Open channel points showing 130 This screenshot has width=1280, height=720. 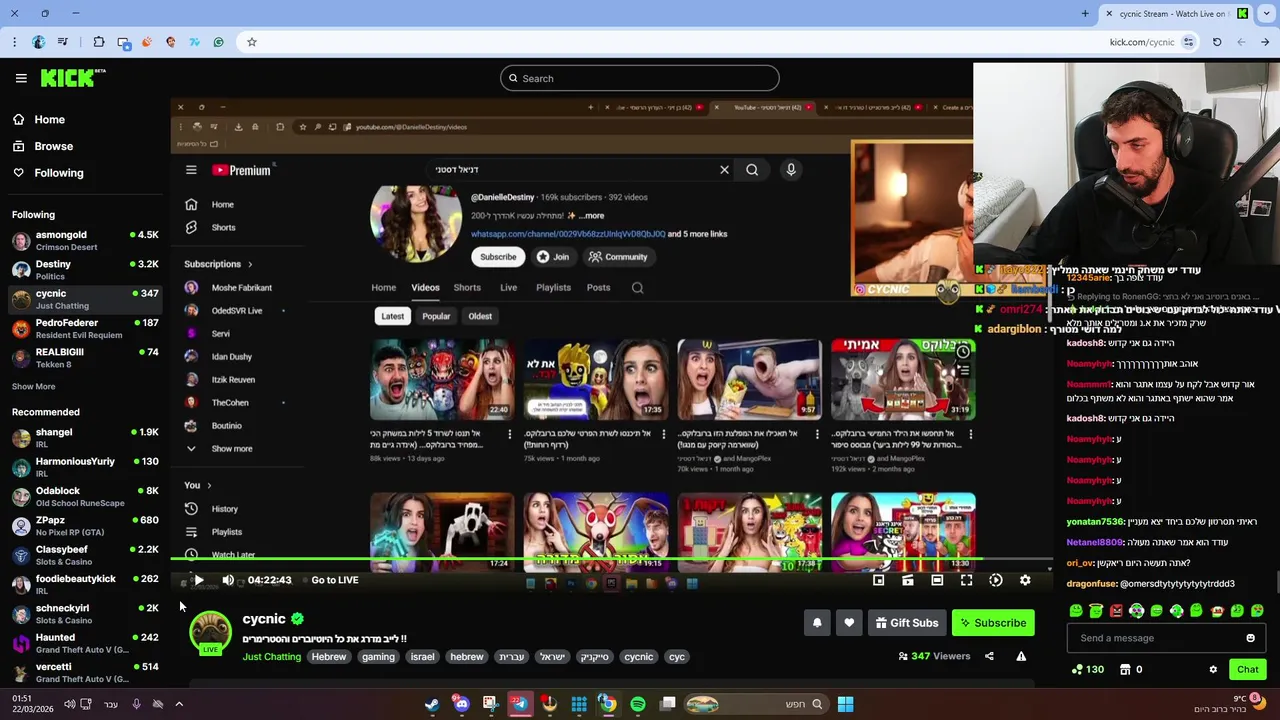[x=1087, y=669]
